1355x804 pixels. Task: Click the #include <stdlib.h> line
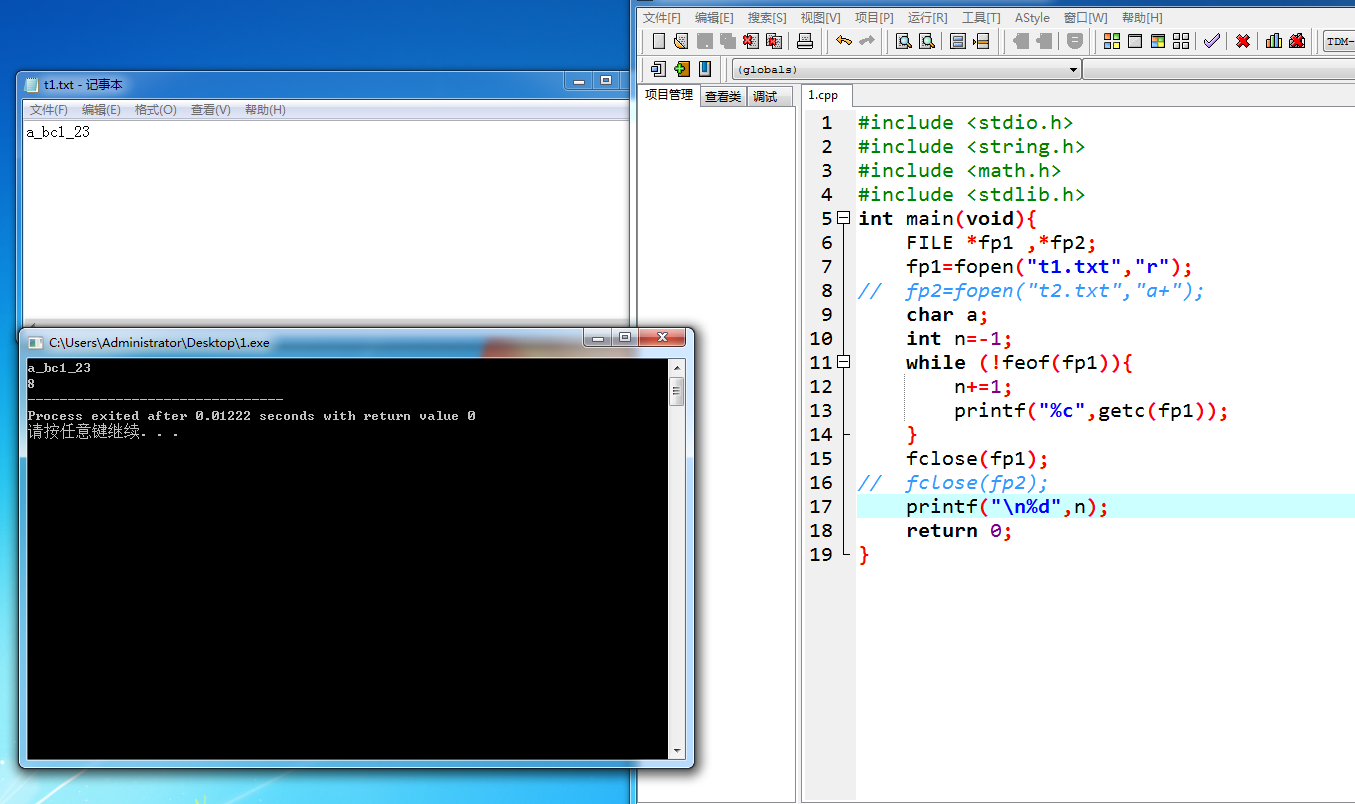[971, 195]
